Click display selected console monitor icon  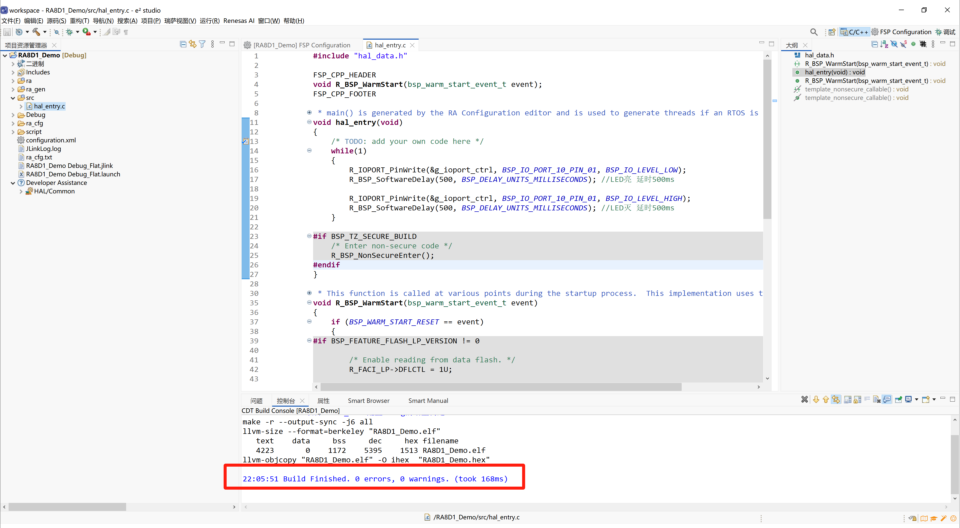[x=909, y=399]
